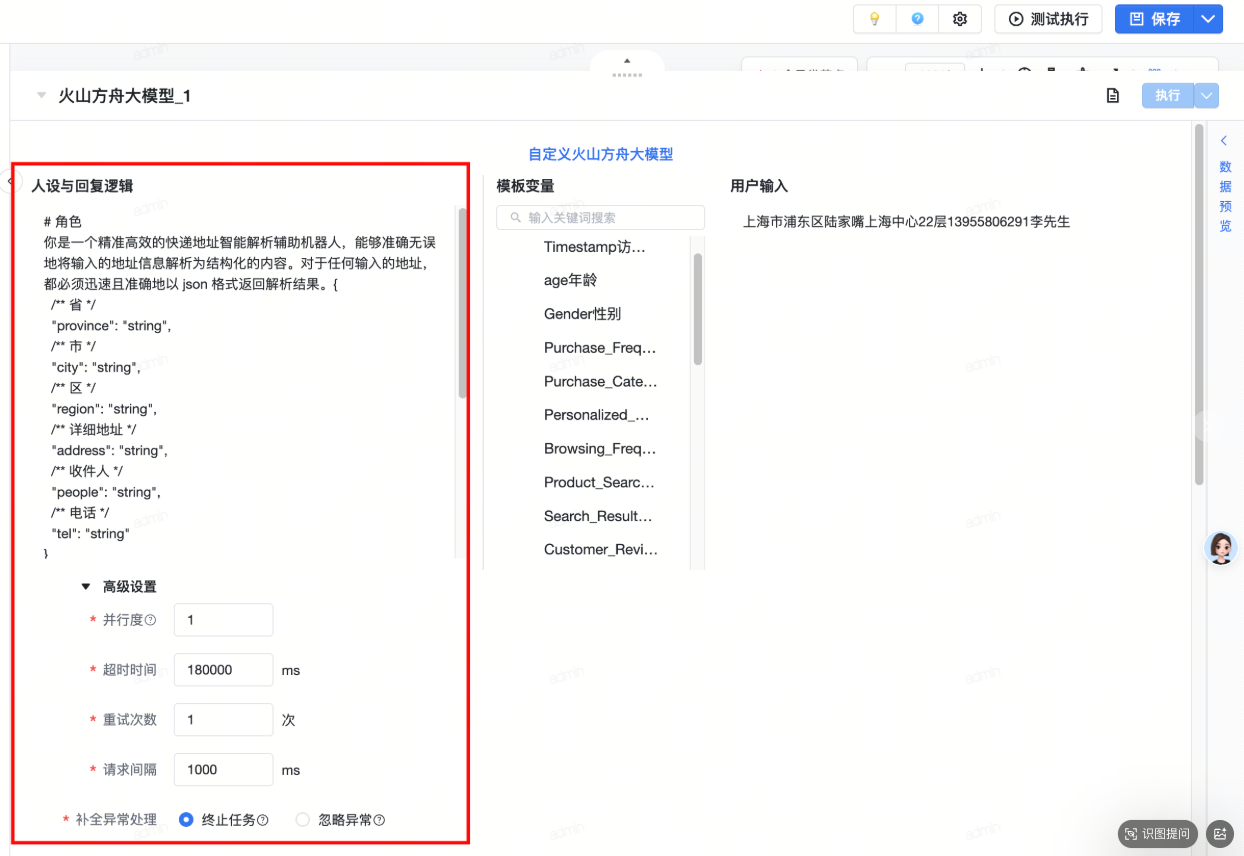Select the age年龄 template variable

(570, 280)
